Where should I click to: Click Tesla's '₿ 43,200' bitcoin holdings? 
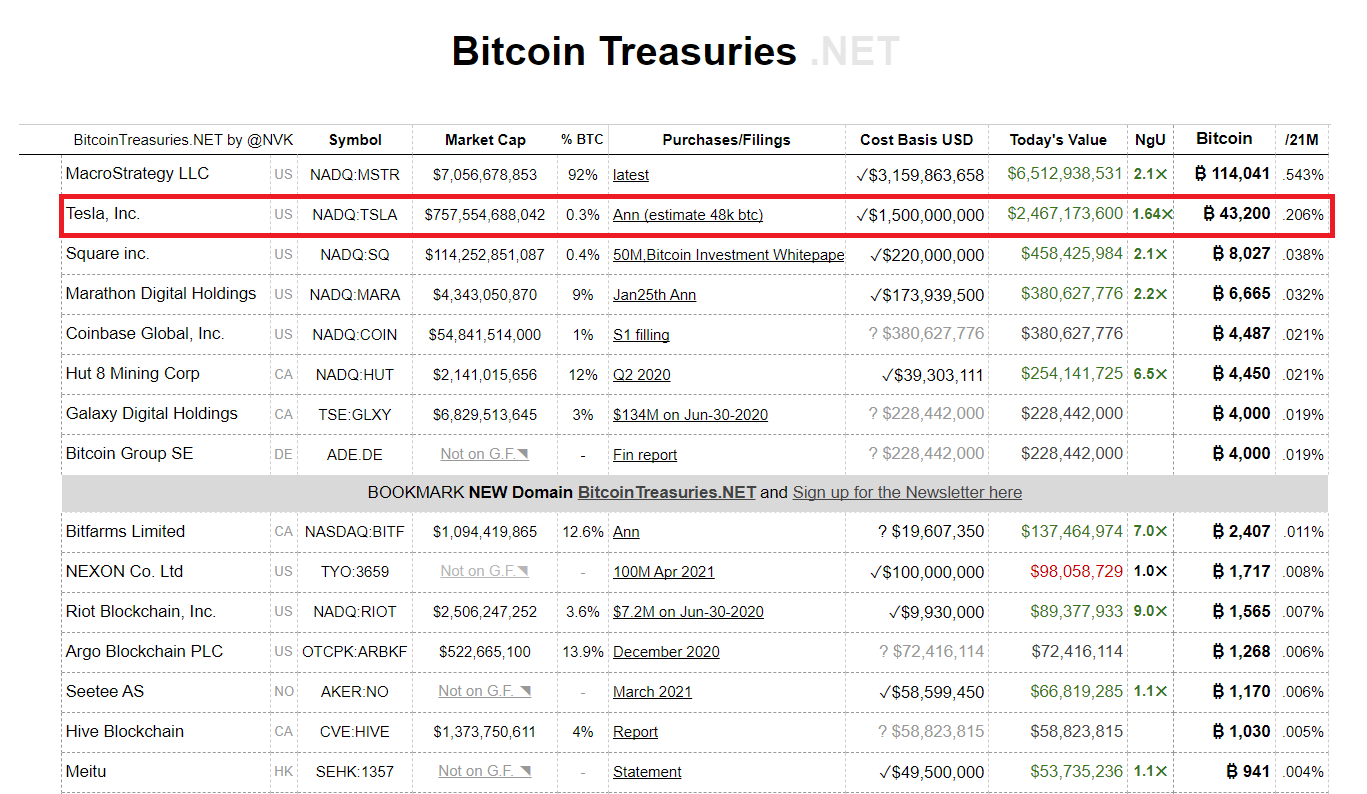[1237, 214]
